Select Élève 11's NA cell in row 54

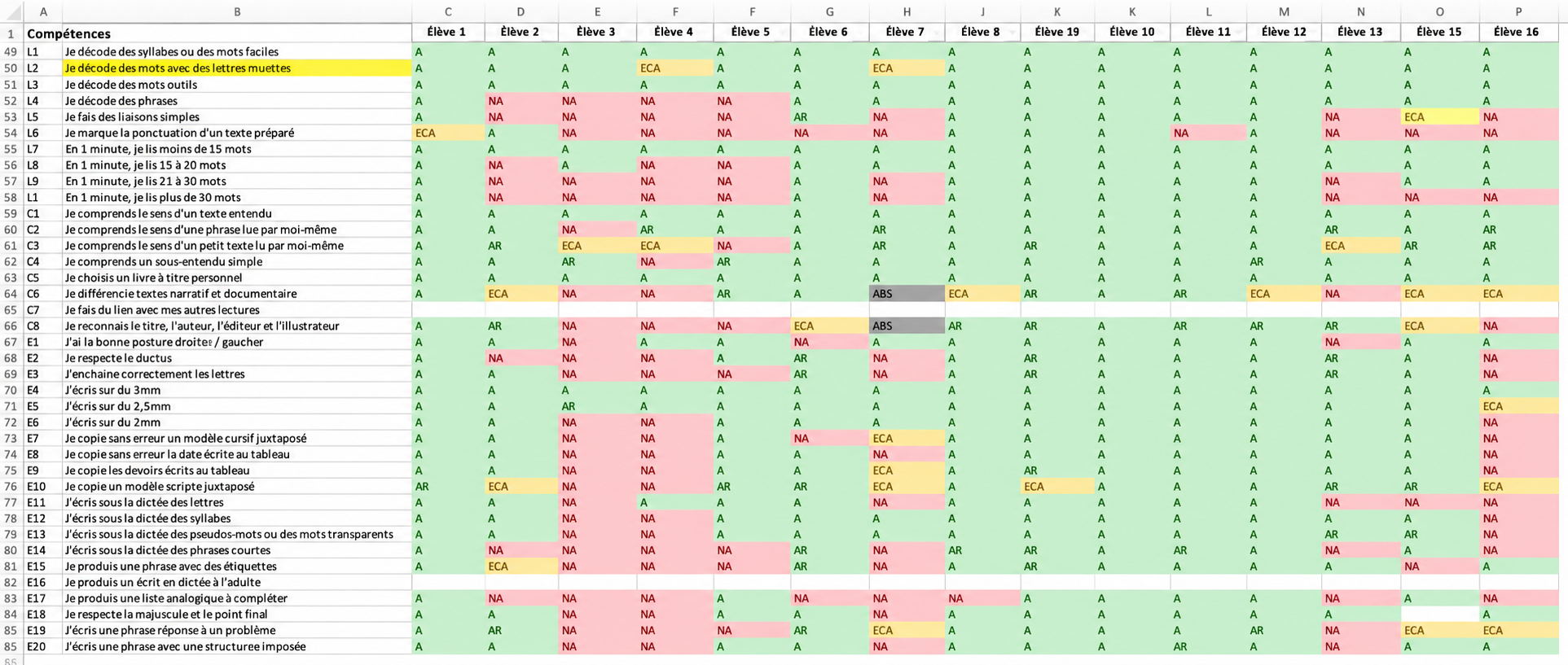[x=1208, y=133]
